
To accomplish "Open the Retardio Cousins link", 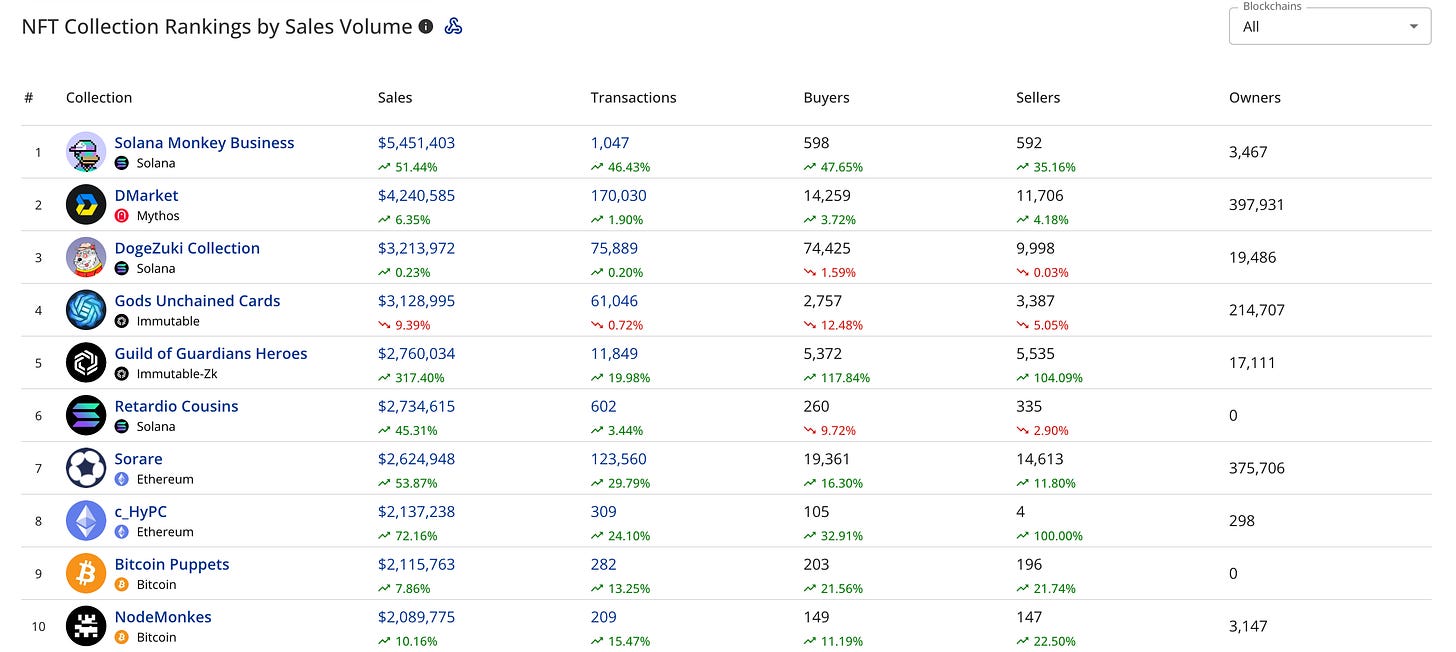I will pyautogui.click(x=176, y=406).
